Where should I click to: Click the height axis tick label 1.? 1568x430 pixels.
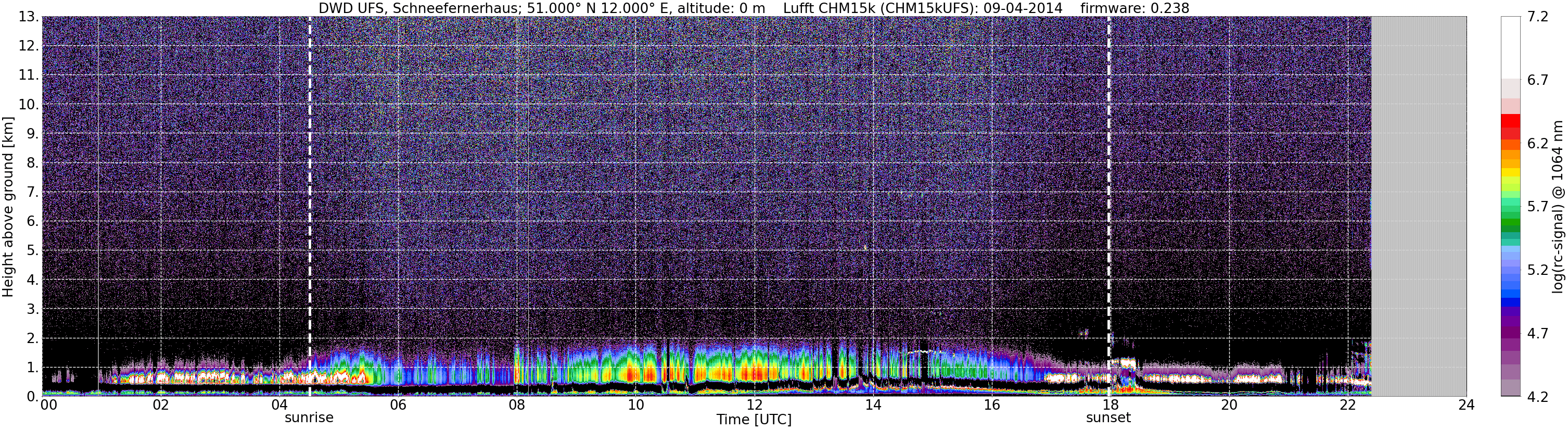click(x=32, y=368)
